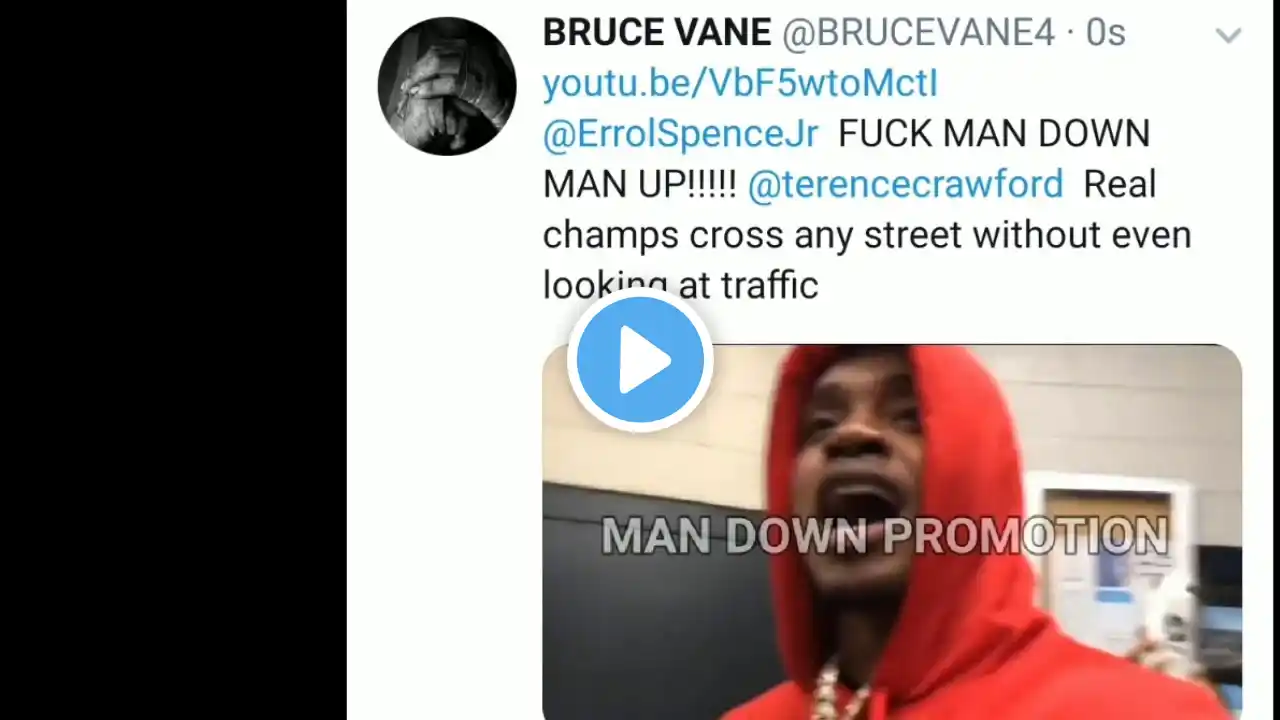Open the @terencecrawford mention
The image size is (1280, 720).
pyautogui.click(x=905, y=184)
